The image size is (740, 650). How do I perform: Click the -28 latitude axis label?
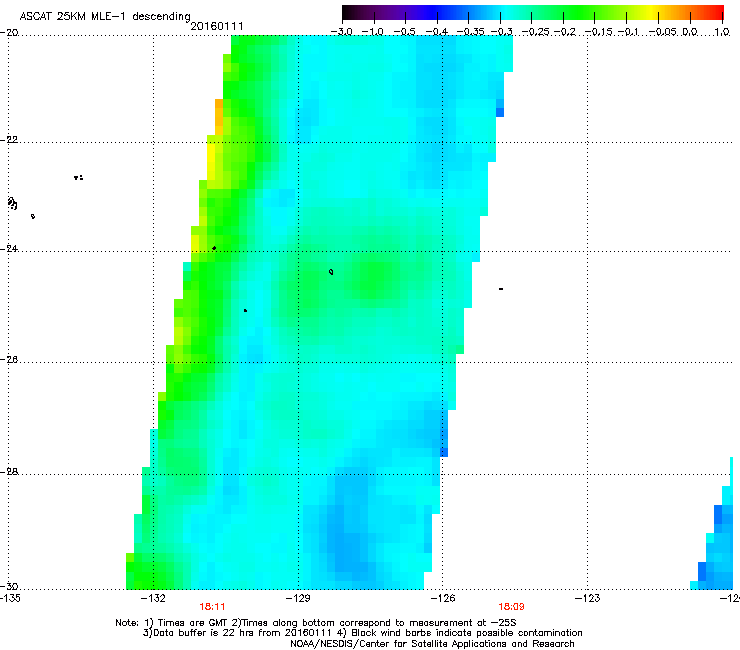tap(9, 472)
